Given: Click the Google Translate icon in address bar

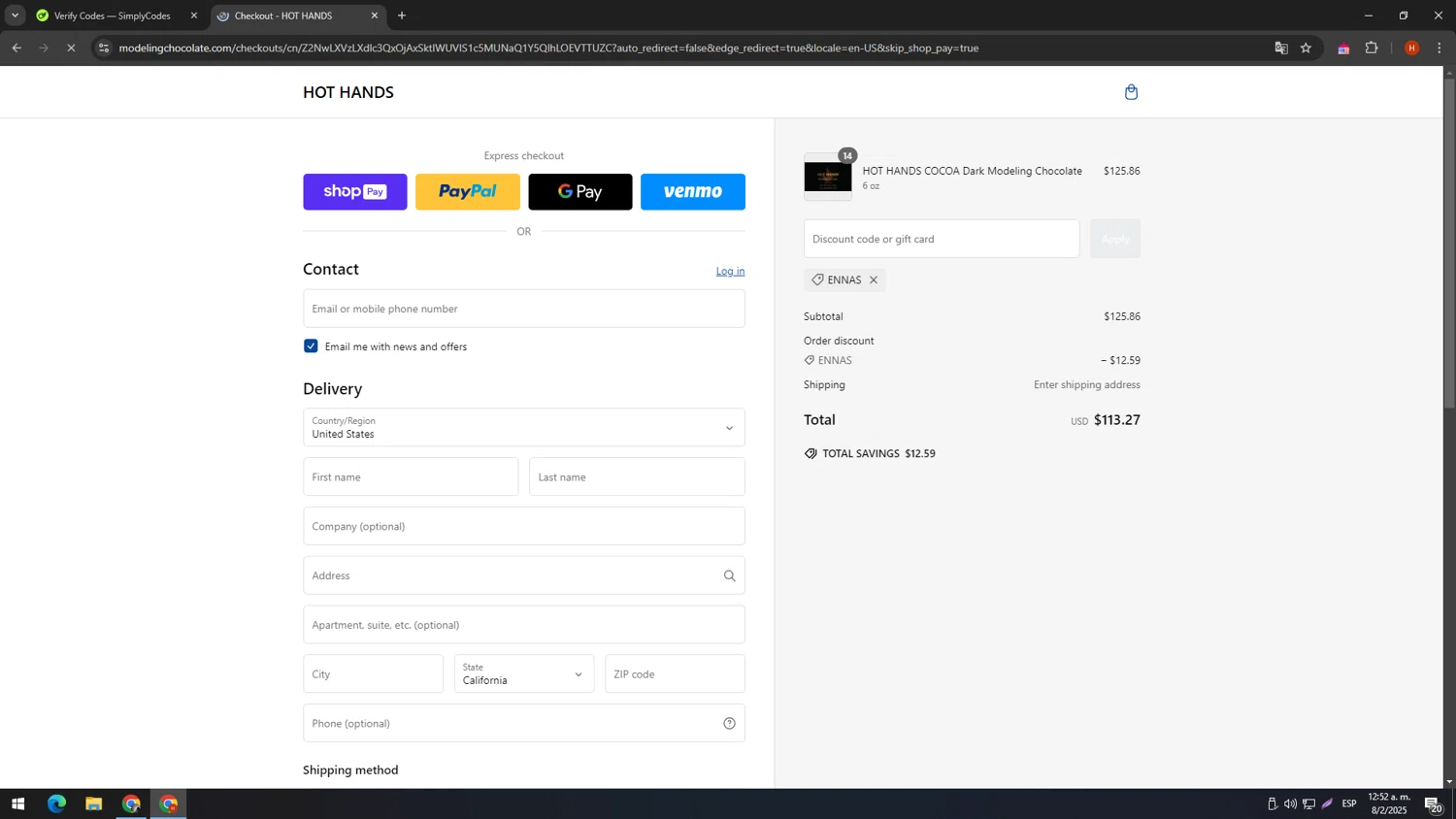Looking at the screenshot, I should (1281, 48).
